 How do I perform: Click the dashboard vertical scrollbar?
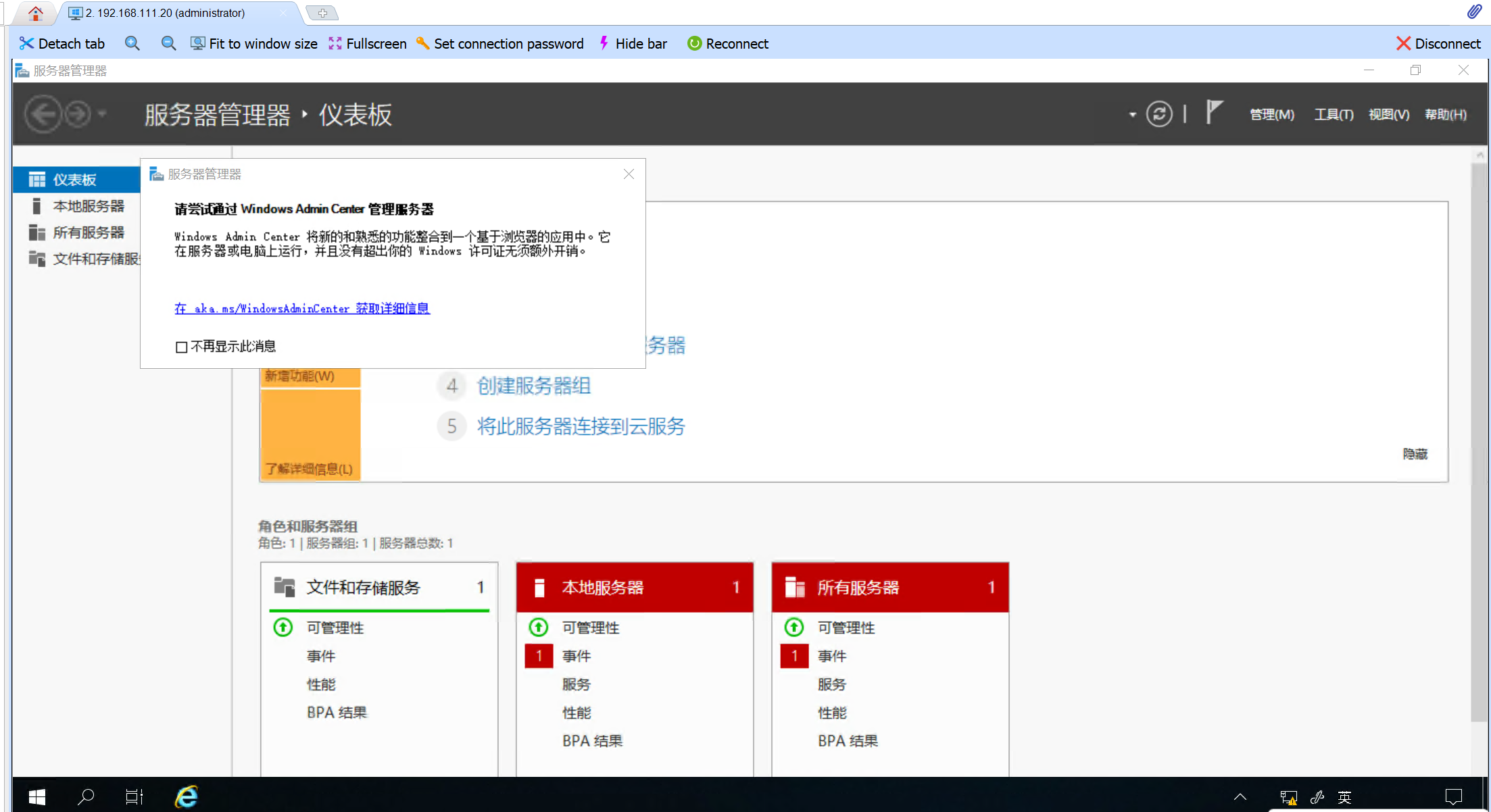tap(1480, 442)
